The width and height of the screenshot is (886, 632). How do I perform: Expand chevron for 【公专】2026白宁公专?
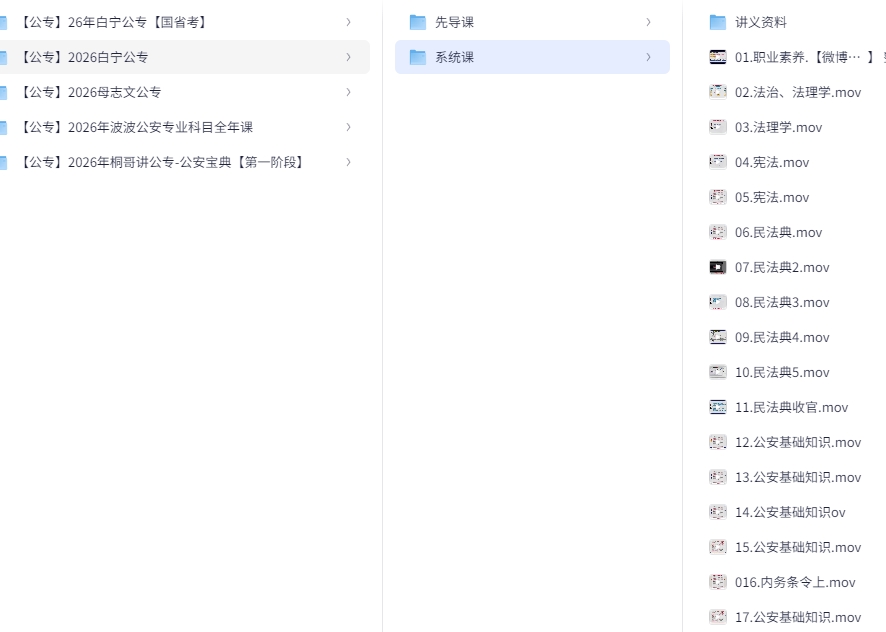[x=349, y=57]
